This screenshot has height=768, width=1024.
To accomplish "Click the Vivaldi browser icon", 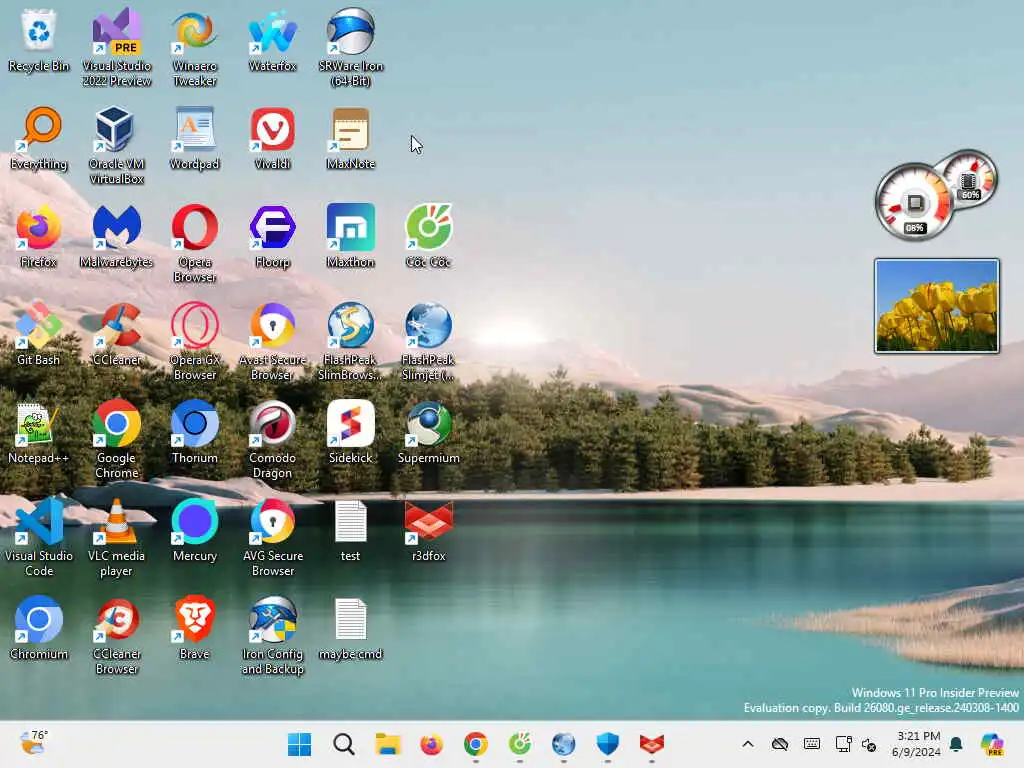I will tap(272, 138).
